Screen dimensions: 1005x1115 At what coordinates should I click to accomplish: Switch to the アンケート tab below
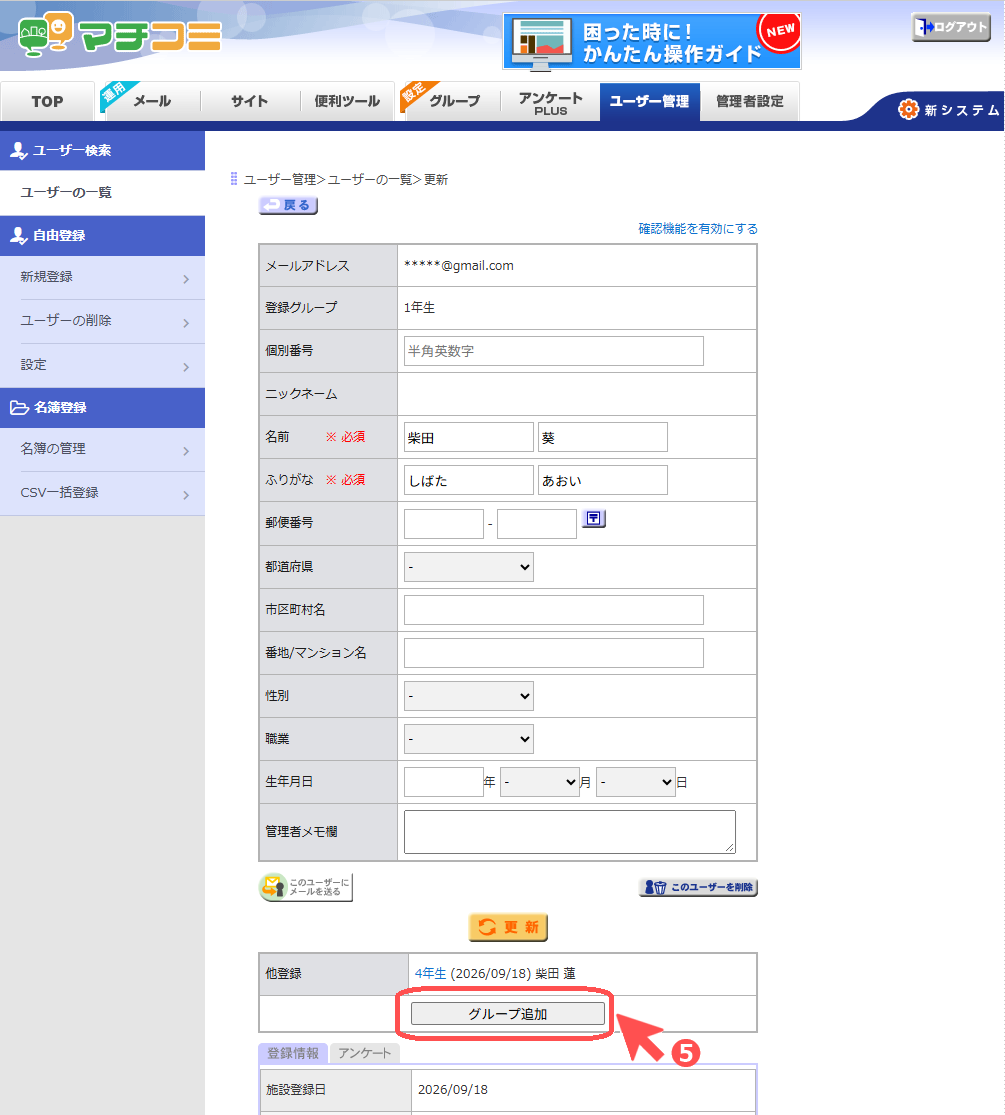click(364, 1053)
